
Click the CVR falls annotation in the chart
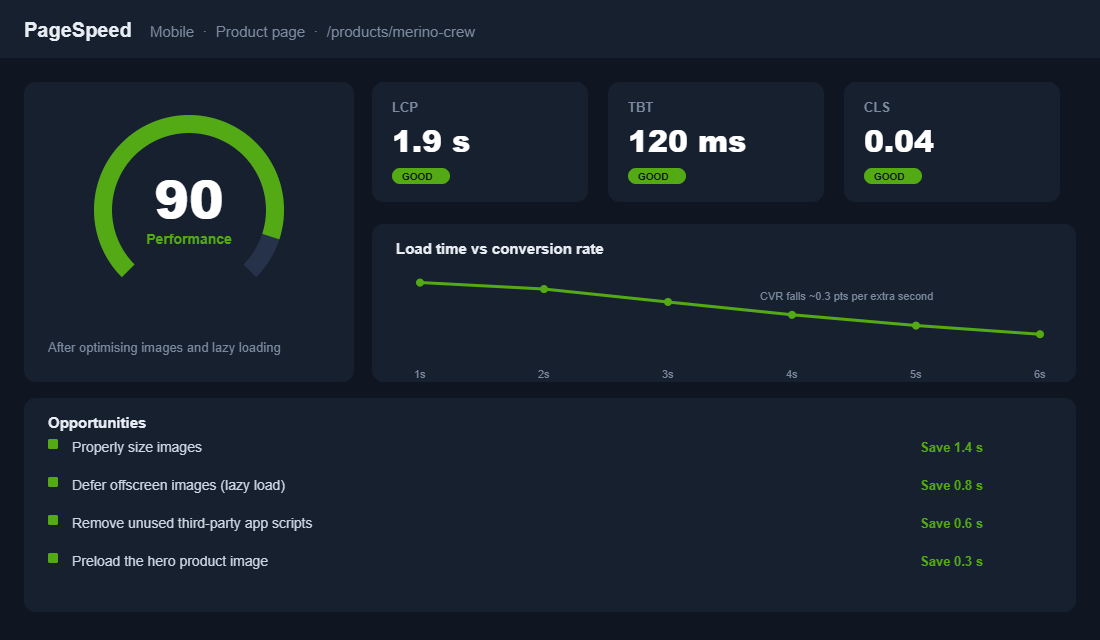pos(846,296)
